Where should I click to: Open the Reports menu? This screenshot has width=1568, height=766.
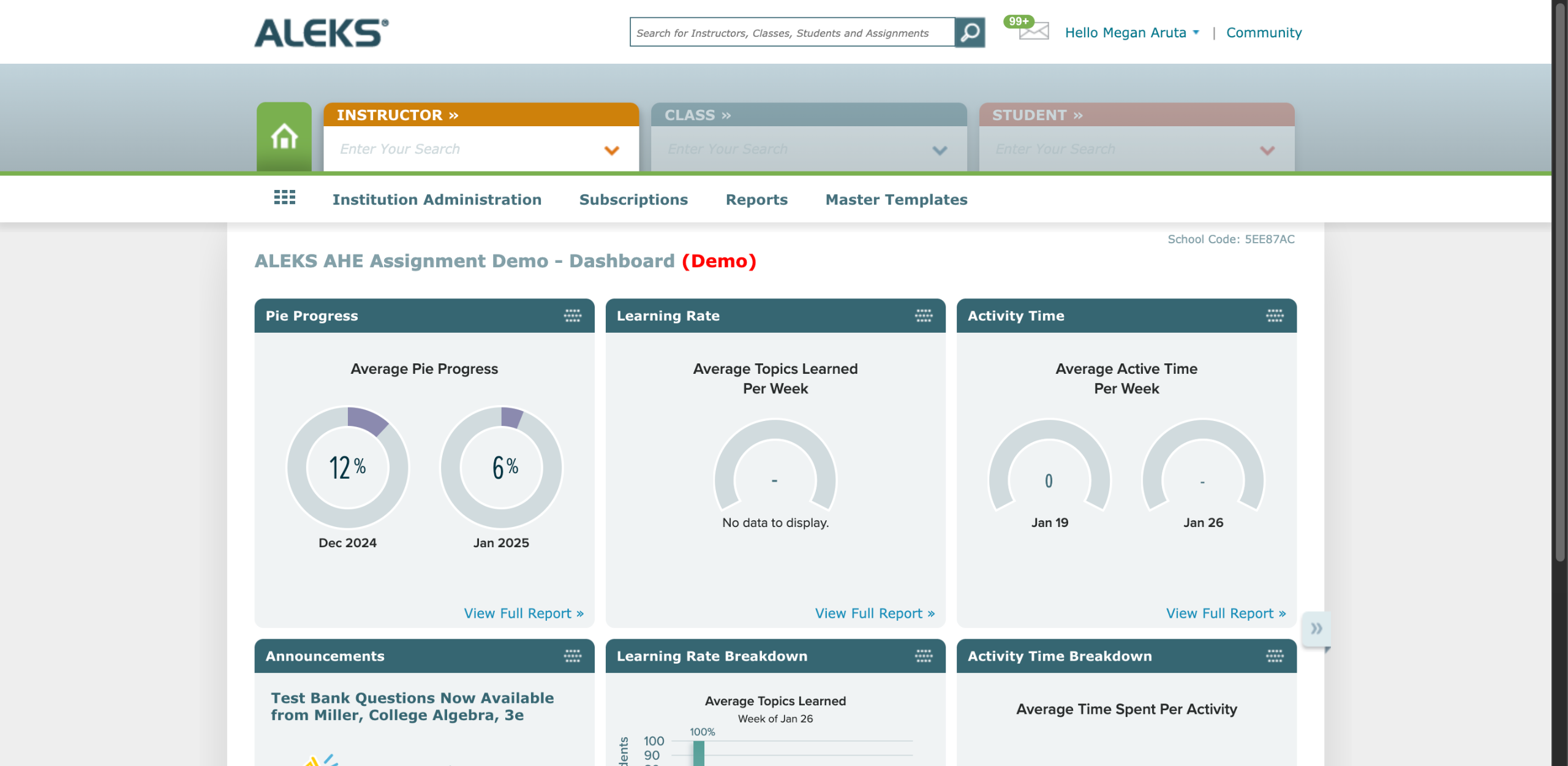click(x=756, y=199)
